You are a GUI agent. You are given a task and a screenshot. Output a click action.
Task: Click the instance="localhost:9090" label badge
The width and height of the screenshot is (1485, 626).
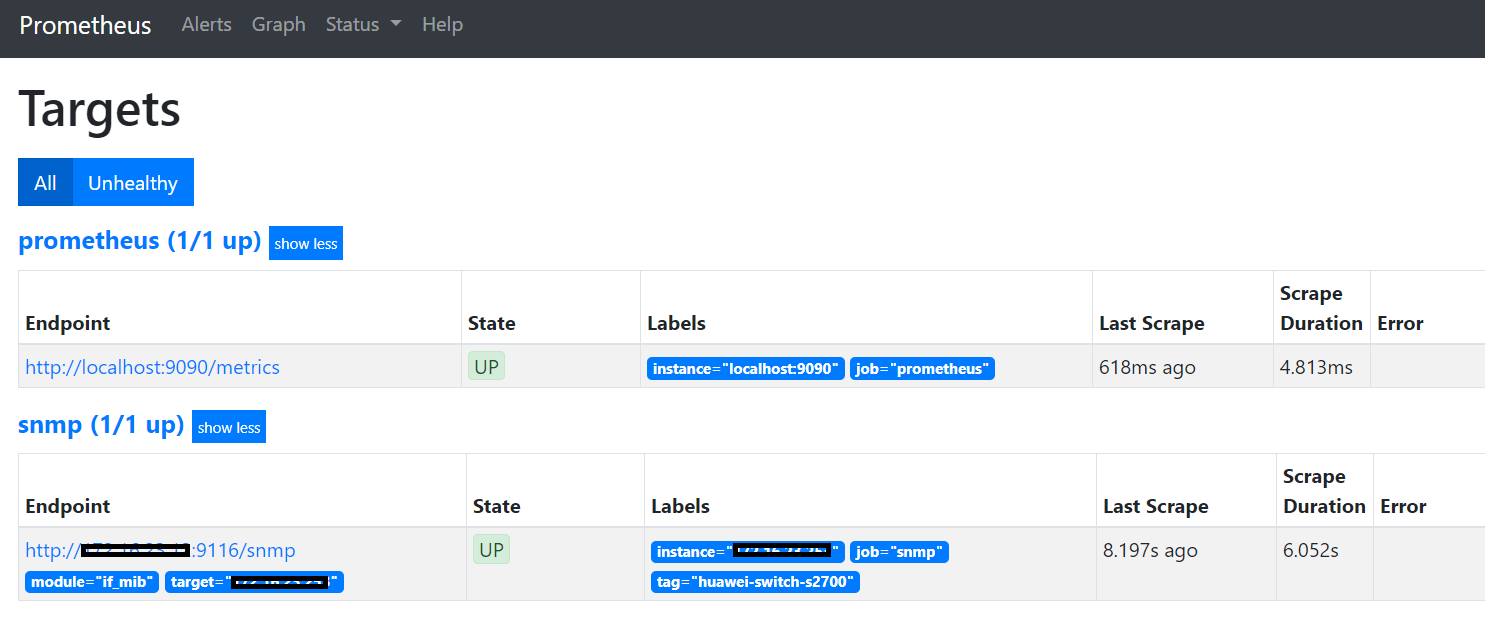pos(746,369)
